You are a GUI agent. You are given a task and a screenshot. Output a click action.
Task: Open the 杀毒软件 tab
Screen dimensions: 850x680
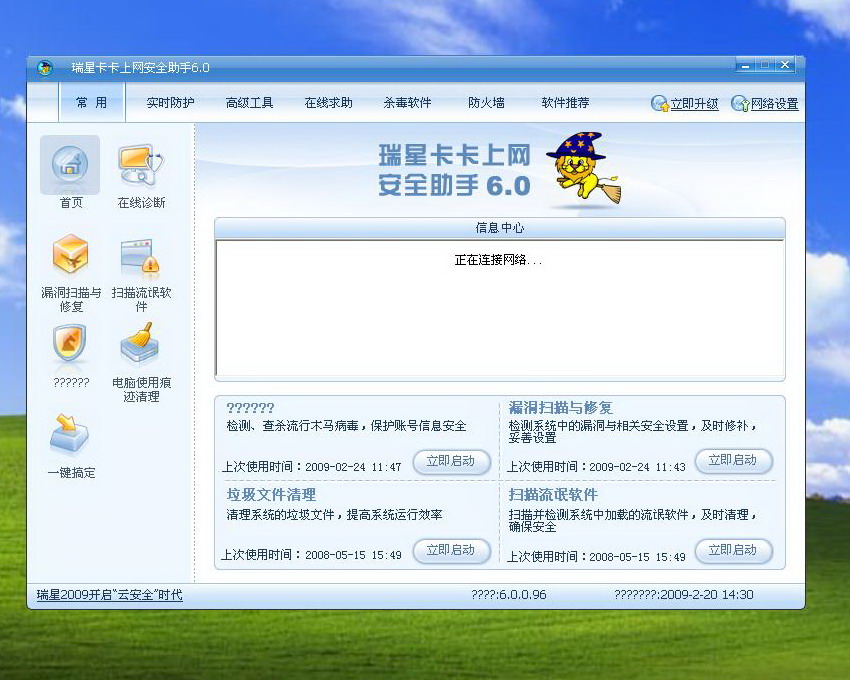coord(407,102)
